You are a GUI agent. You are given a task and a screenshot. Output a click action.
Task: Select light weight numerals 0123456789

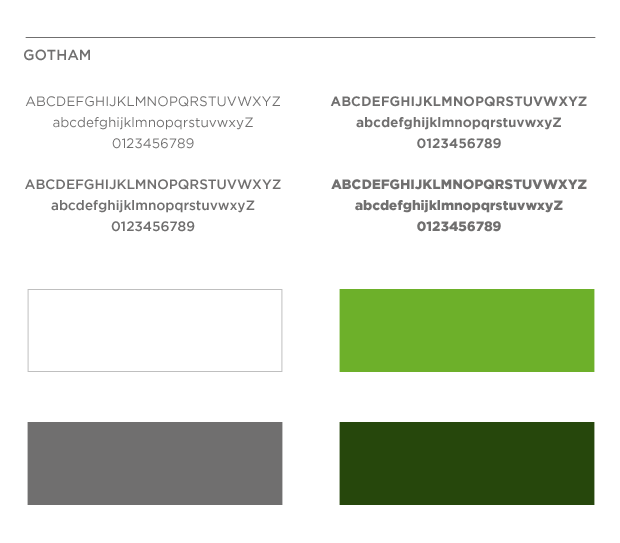153,143
